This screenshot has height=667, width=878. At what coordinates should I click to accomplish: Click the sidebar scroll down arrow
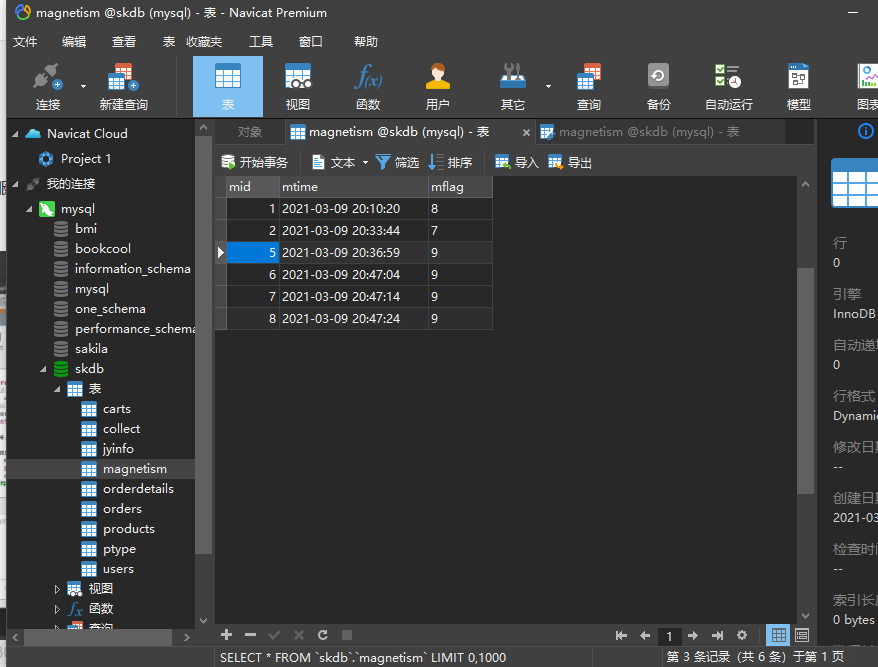point(203,621)
